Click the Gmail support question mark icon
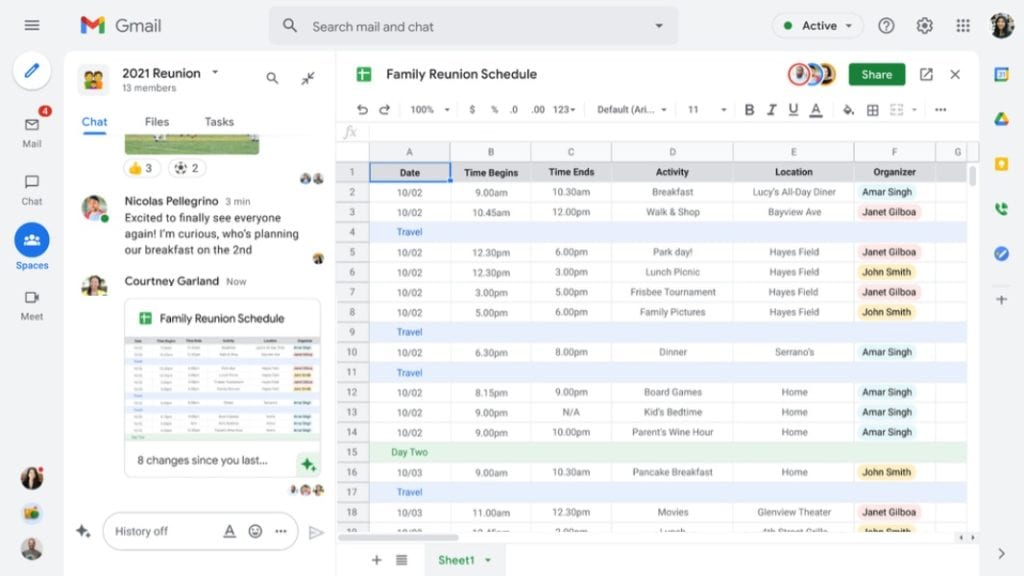 (x=886, y=25)
